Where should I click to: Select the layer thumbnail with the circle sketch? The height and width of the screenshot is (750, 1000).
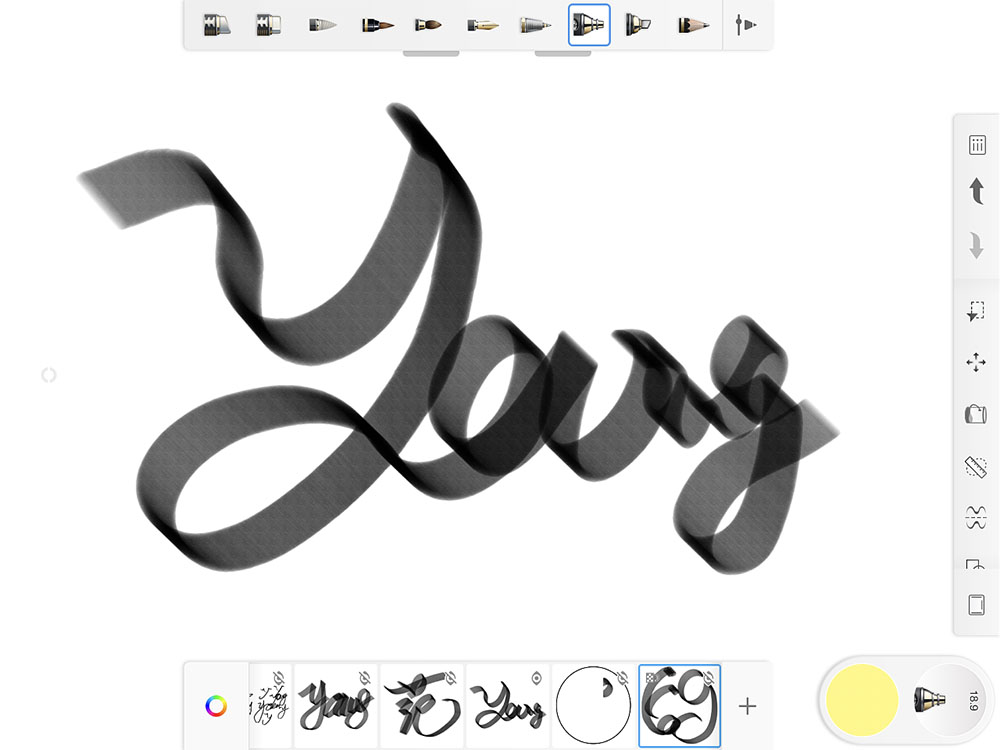[x=592, y=703]
